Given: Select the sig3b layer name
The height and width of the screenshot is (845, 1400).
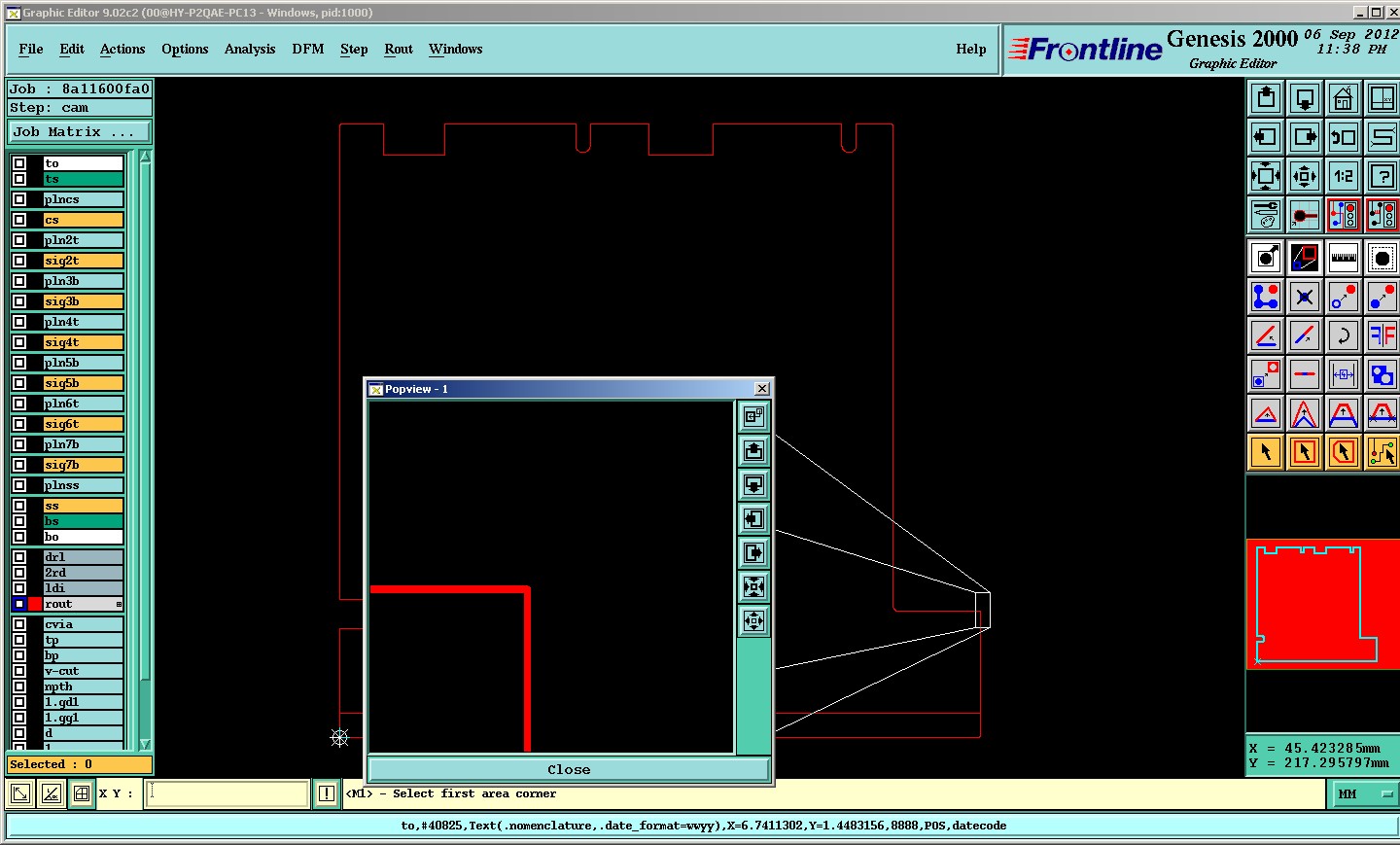Looking at the screenshot, I should [x=84, y=301].
